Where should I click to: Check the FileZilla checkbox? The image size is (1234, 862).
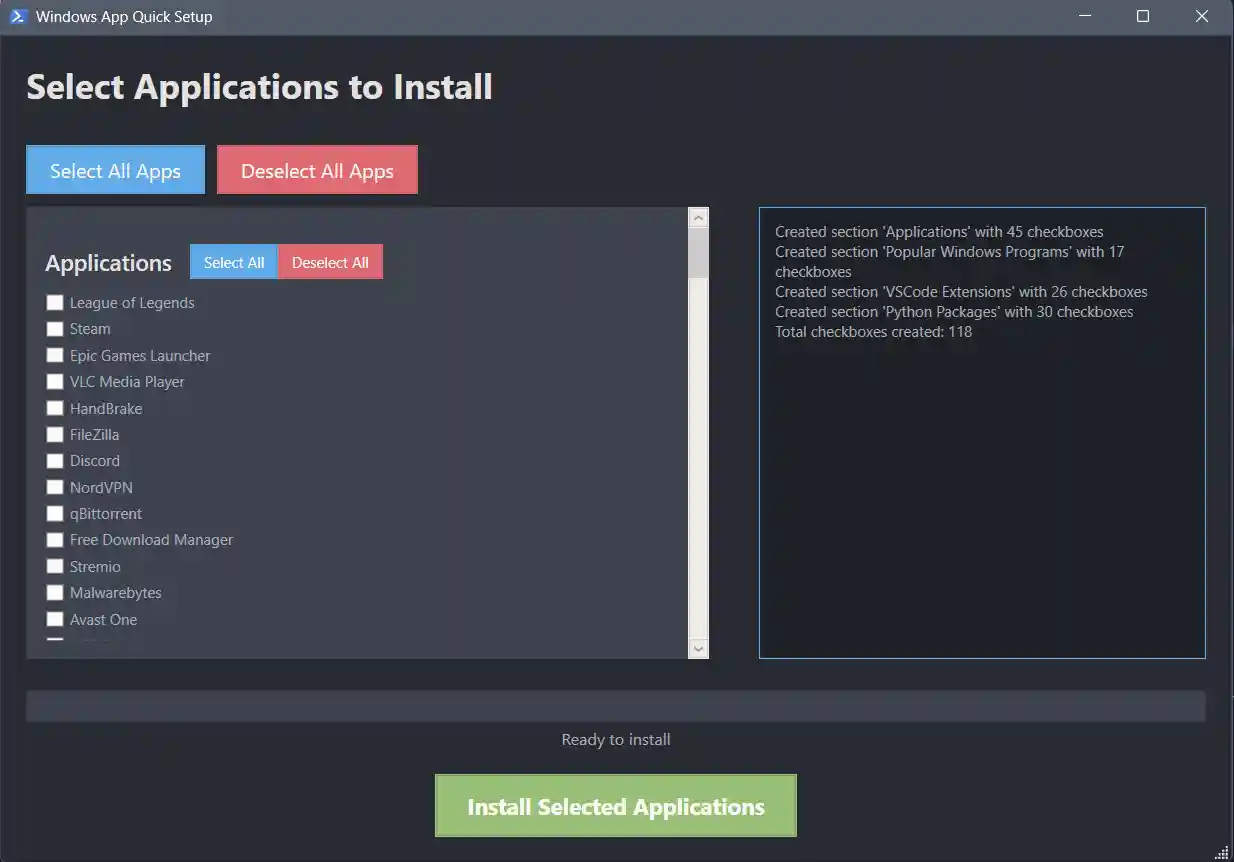click(x=55, y=434)
